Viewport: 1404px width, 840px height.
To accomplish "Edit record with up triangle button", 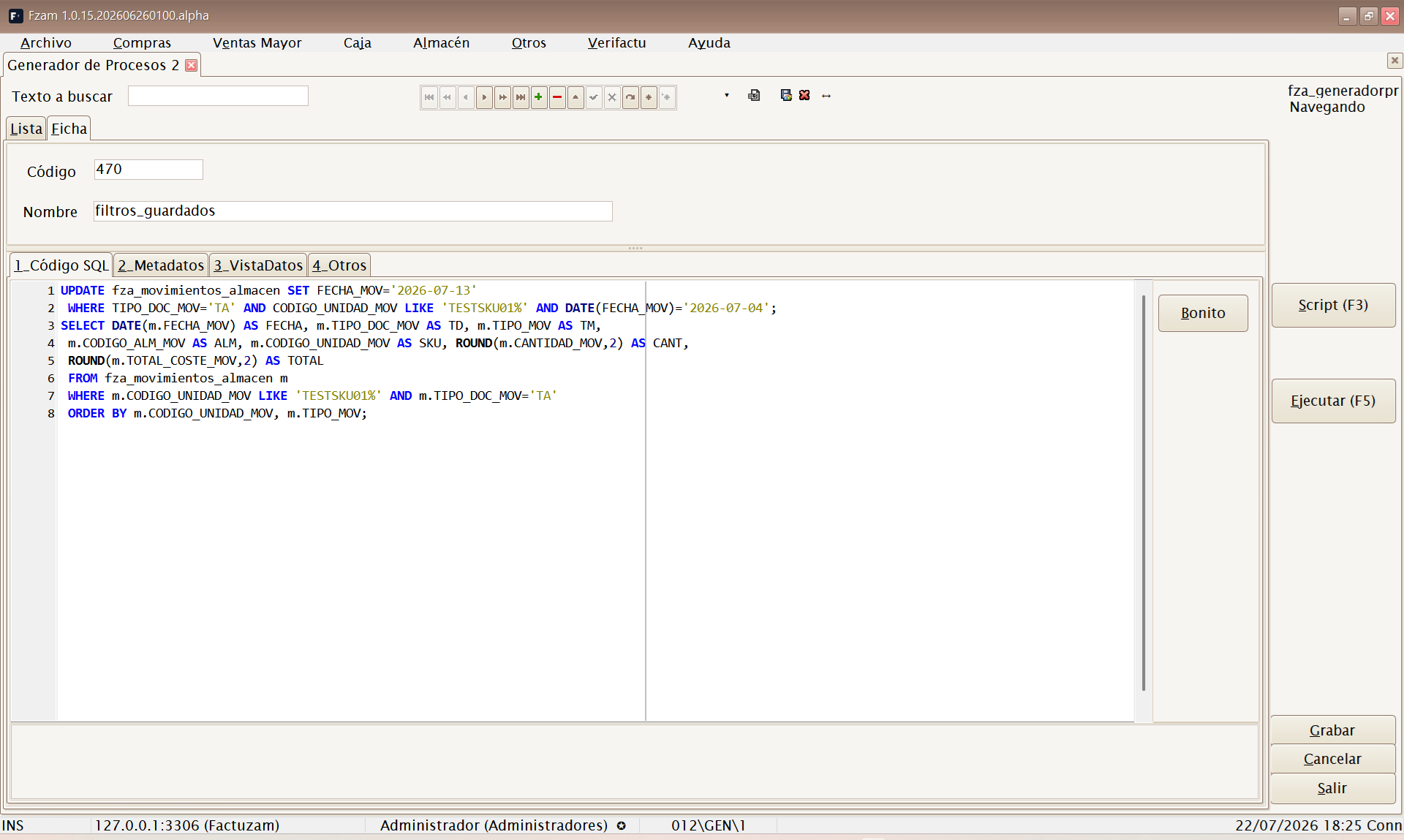I will [x=575, y=97].
